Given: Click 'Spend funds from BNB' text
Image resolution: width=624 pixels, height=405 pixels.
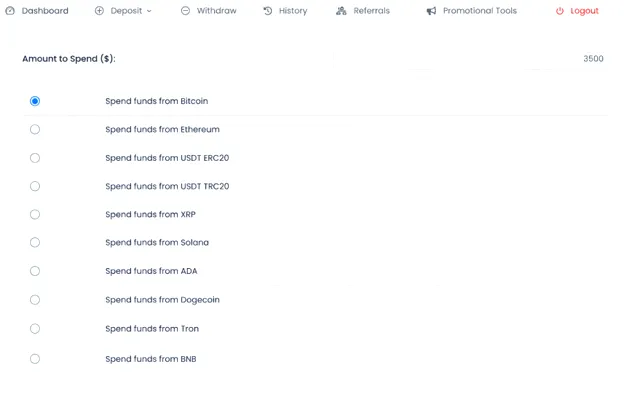Looking at the screenshot, I should click(x=151, y=359).
